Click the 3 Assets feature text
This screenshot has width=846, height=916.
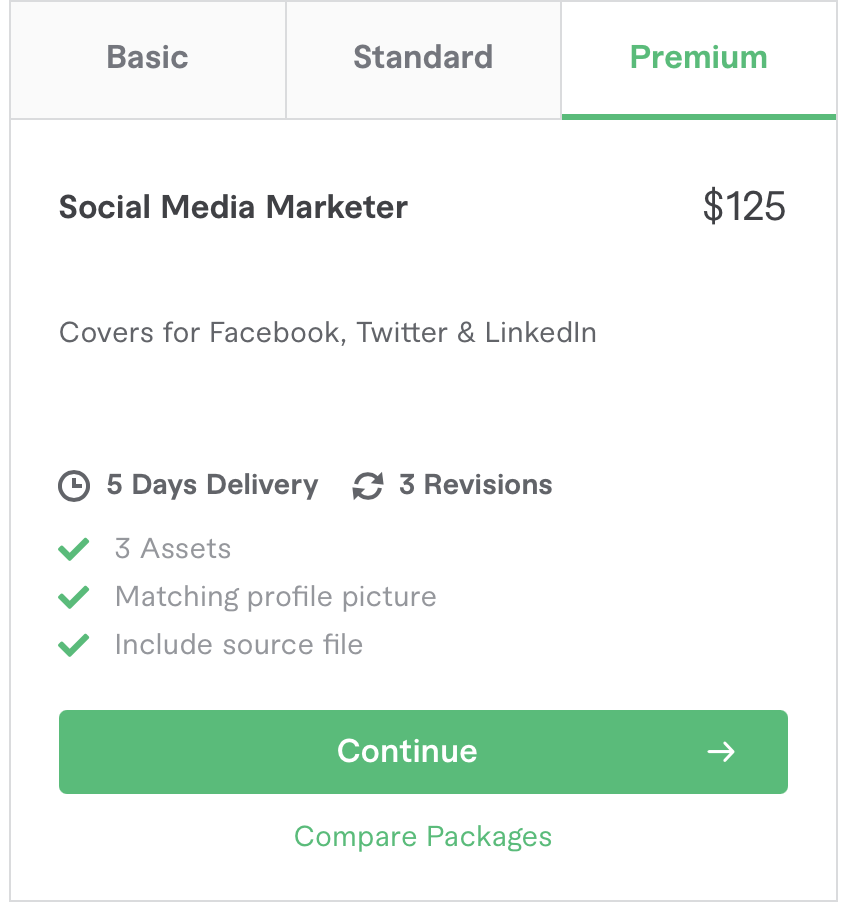(x=173, y=548)
